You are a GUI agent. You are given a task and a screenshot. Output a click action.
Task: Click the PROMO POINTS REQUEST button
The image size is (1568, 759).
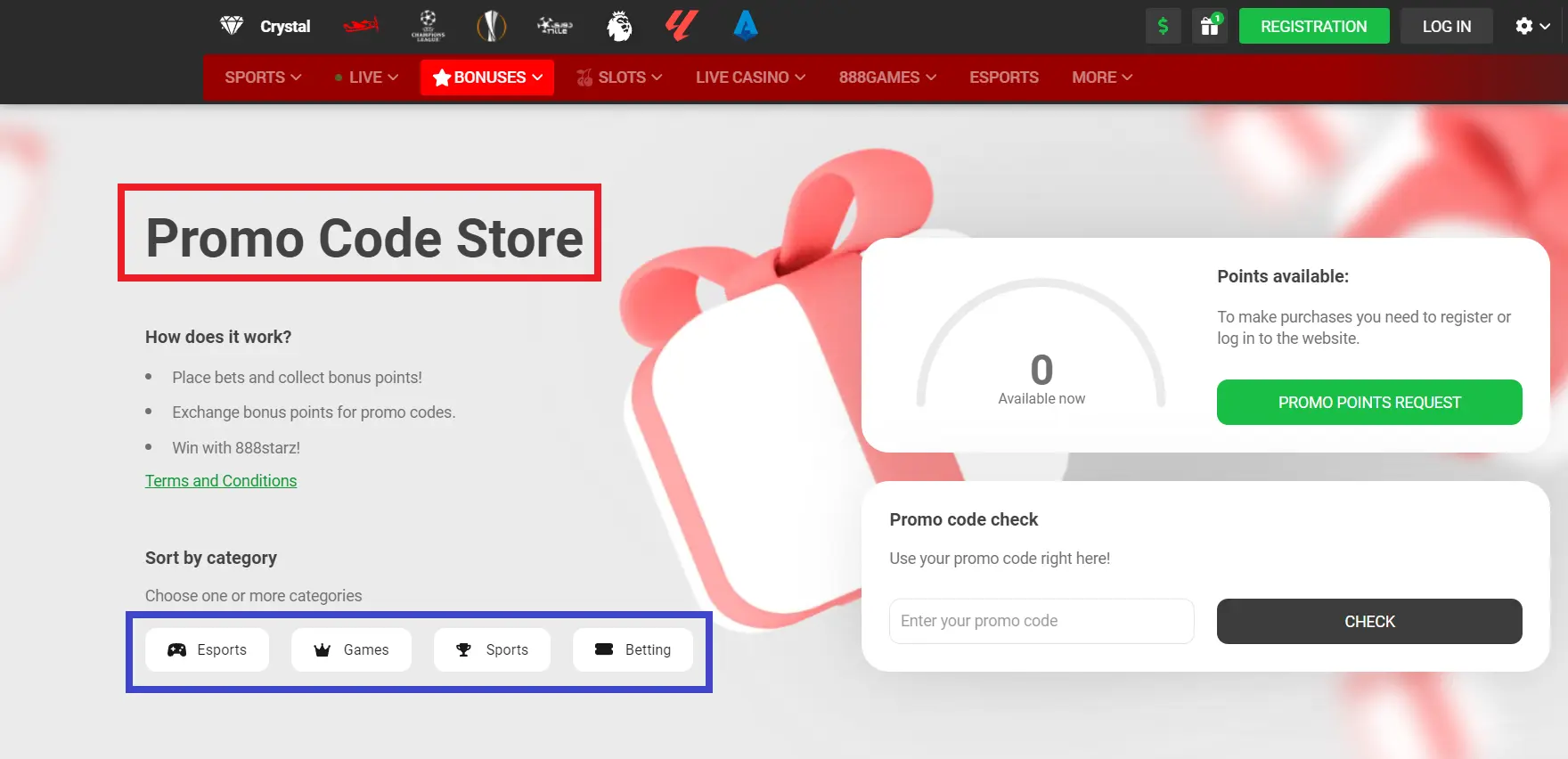[1369, 403]
